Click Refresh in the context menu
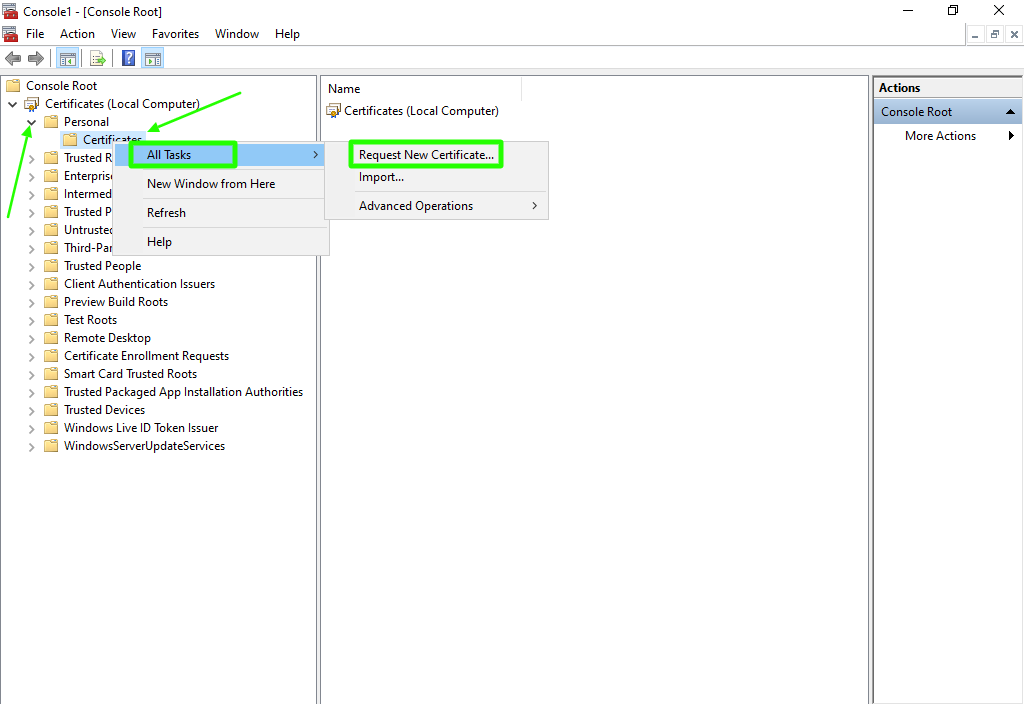The image size is (1024, 704). (x=166, y=213)
